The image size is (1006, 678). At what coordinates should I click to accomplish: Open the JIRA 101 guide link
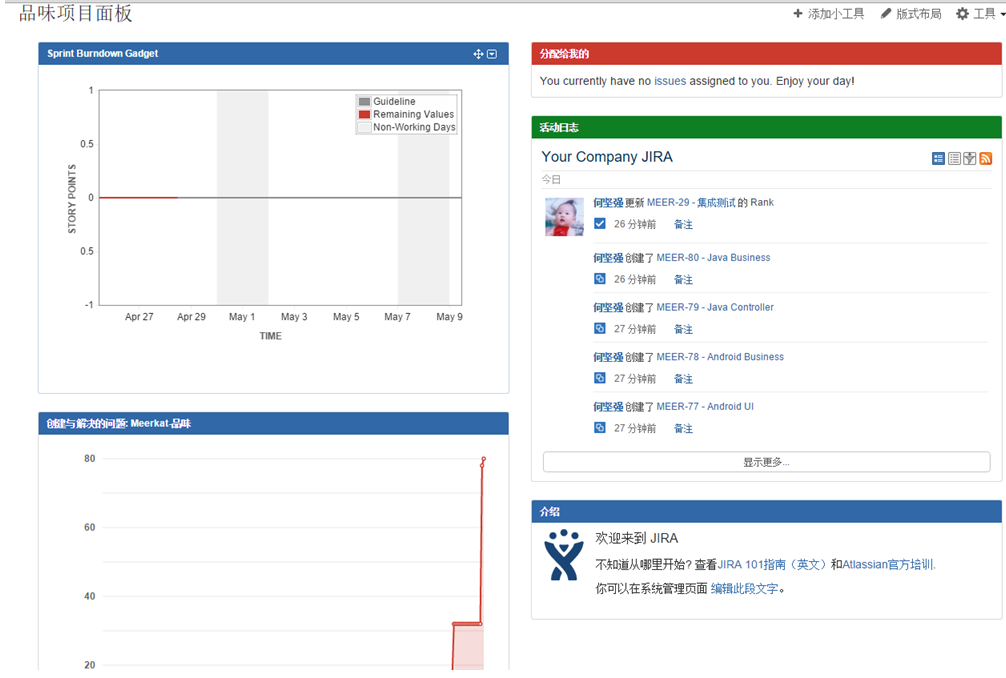point(772,564)
